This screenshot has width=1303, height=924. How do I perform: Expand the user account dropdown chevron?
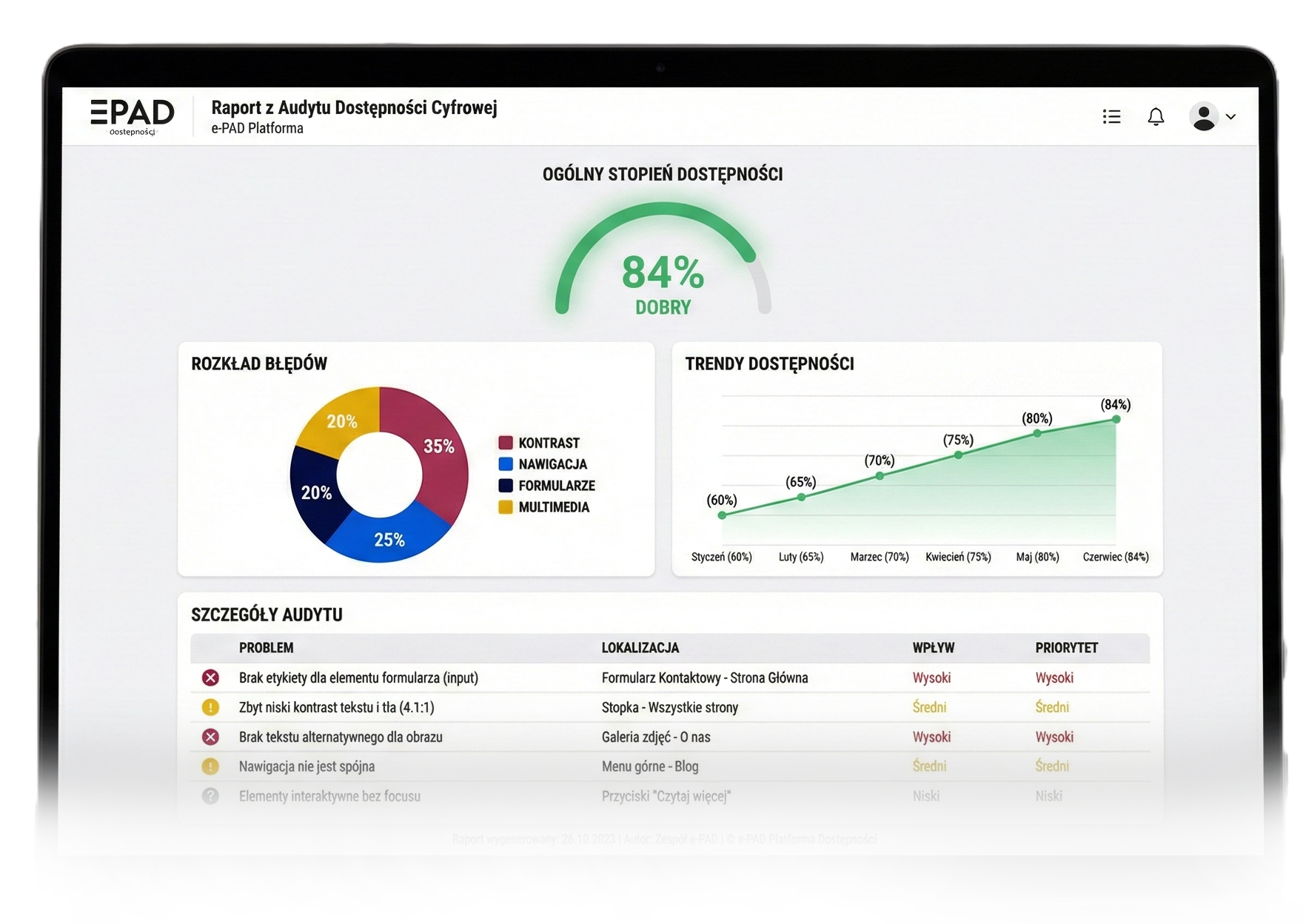tap(1231, 117)
